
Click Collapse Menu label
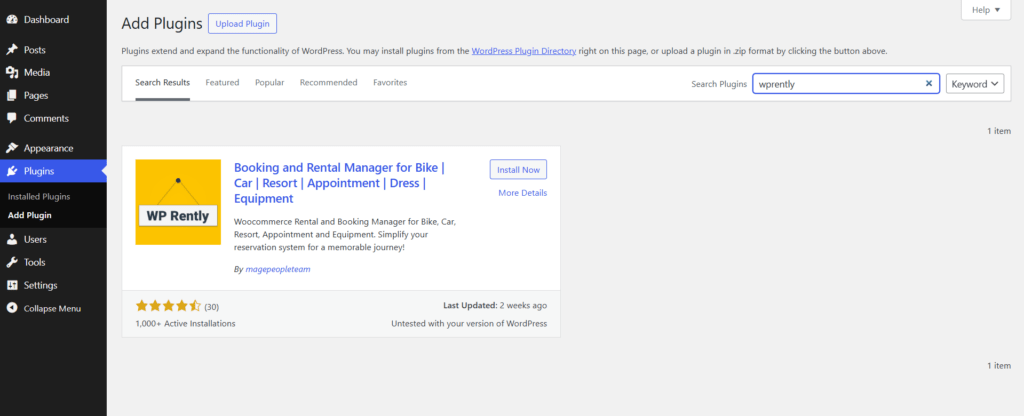[52, 308]
